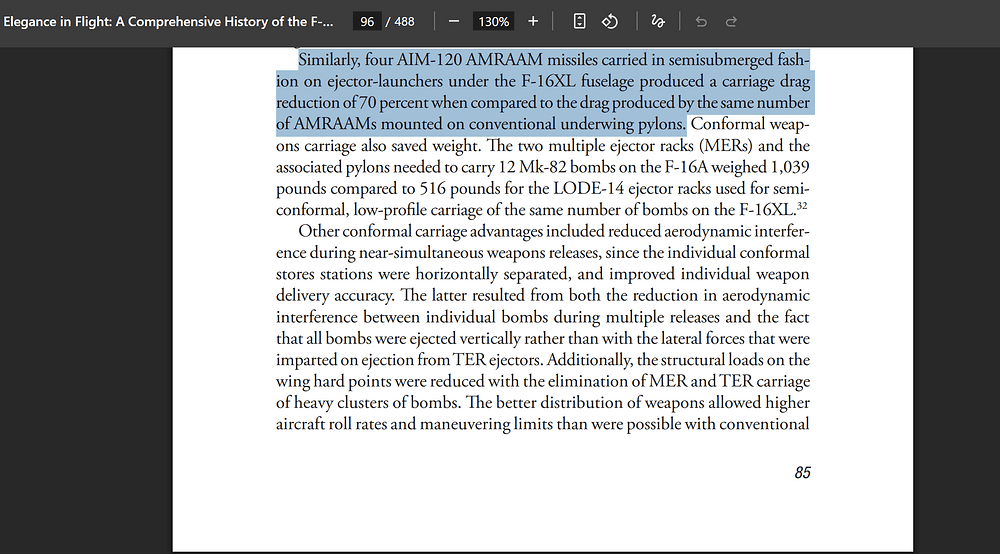Open the draw annotation tool
Viewport: 1000px width, 554px height.
pos(658,22)
